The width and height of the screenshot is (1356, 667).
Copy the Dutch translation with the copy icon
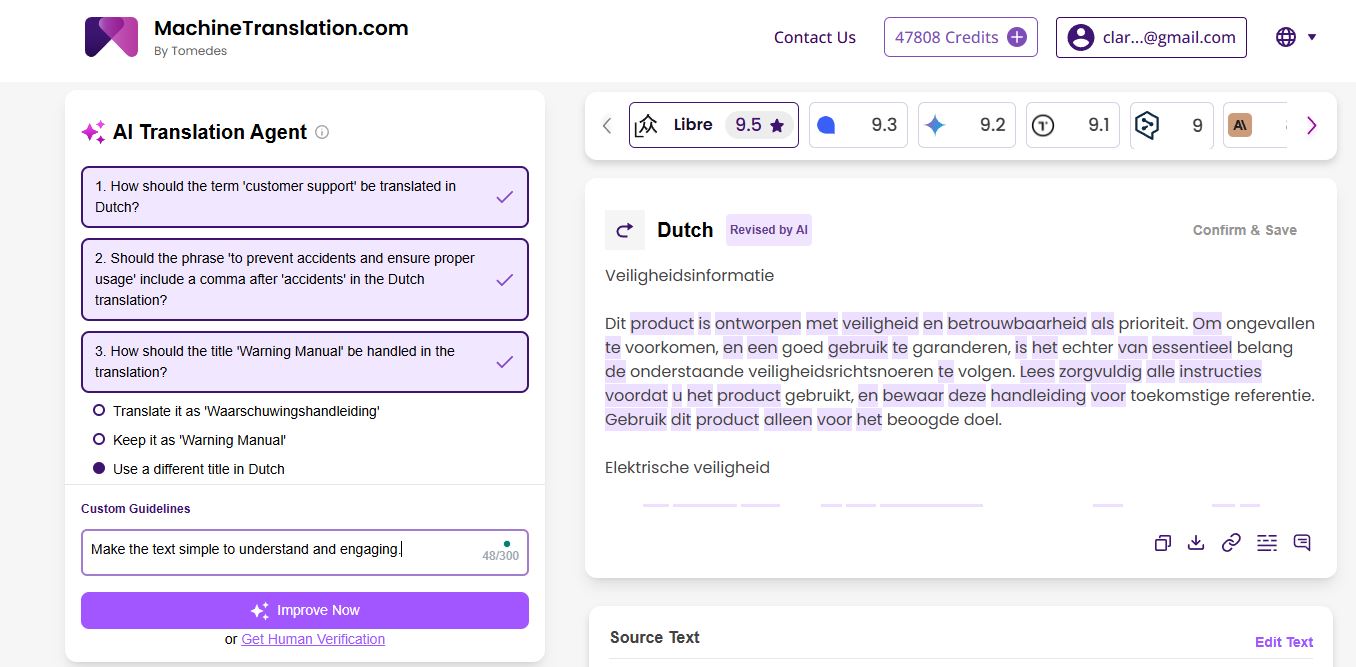(1162, 543)
